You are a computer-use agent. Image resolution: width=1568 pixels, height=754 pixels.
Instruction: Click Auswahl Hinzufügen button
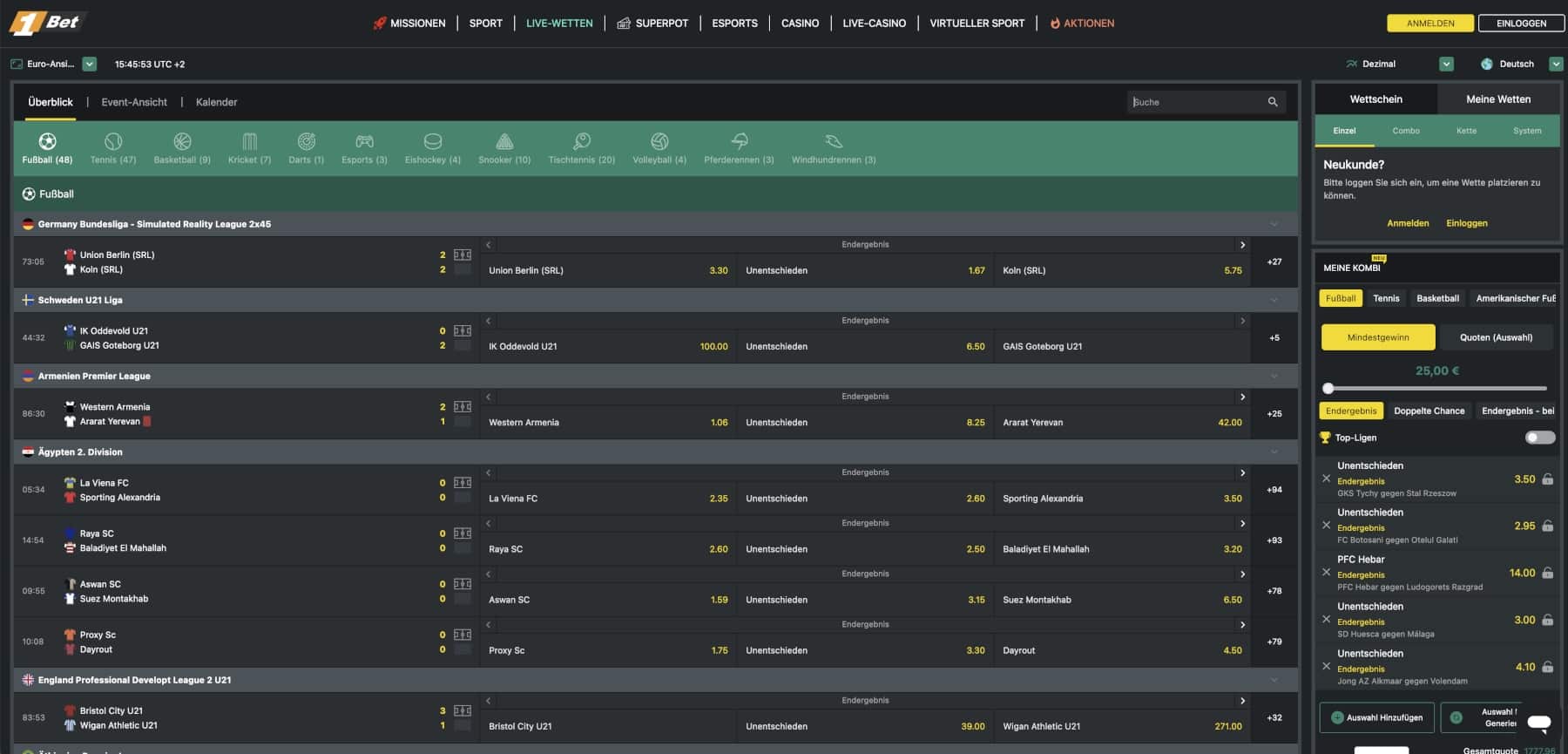1376,717
